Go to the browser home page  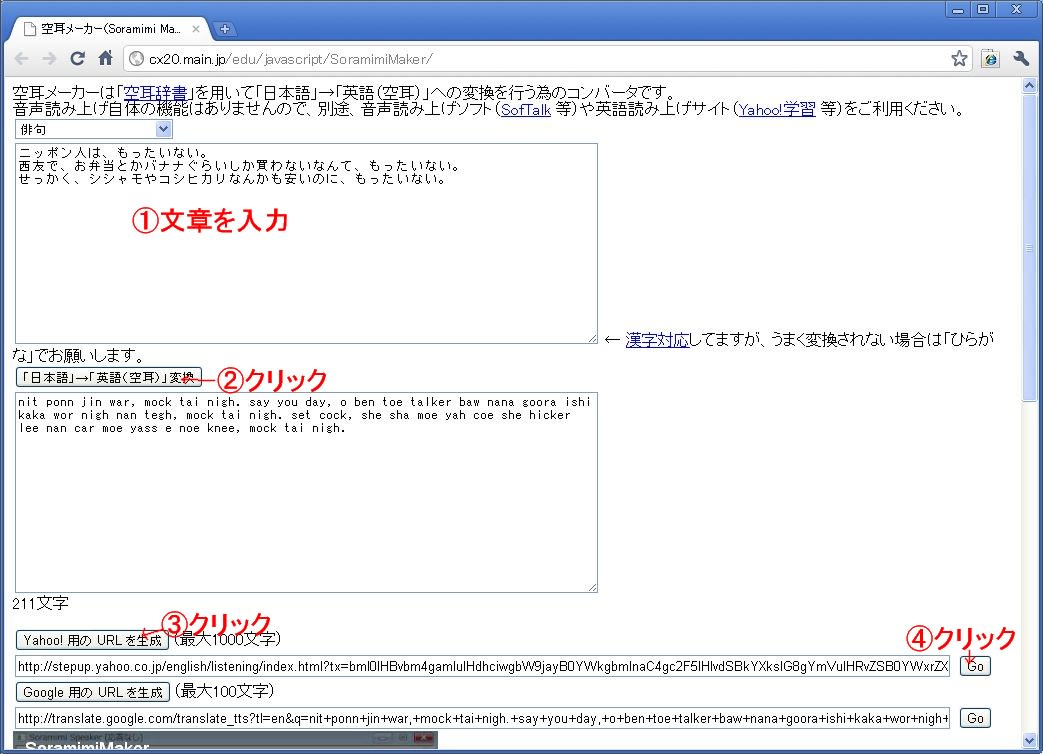[105, 59]
